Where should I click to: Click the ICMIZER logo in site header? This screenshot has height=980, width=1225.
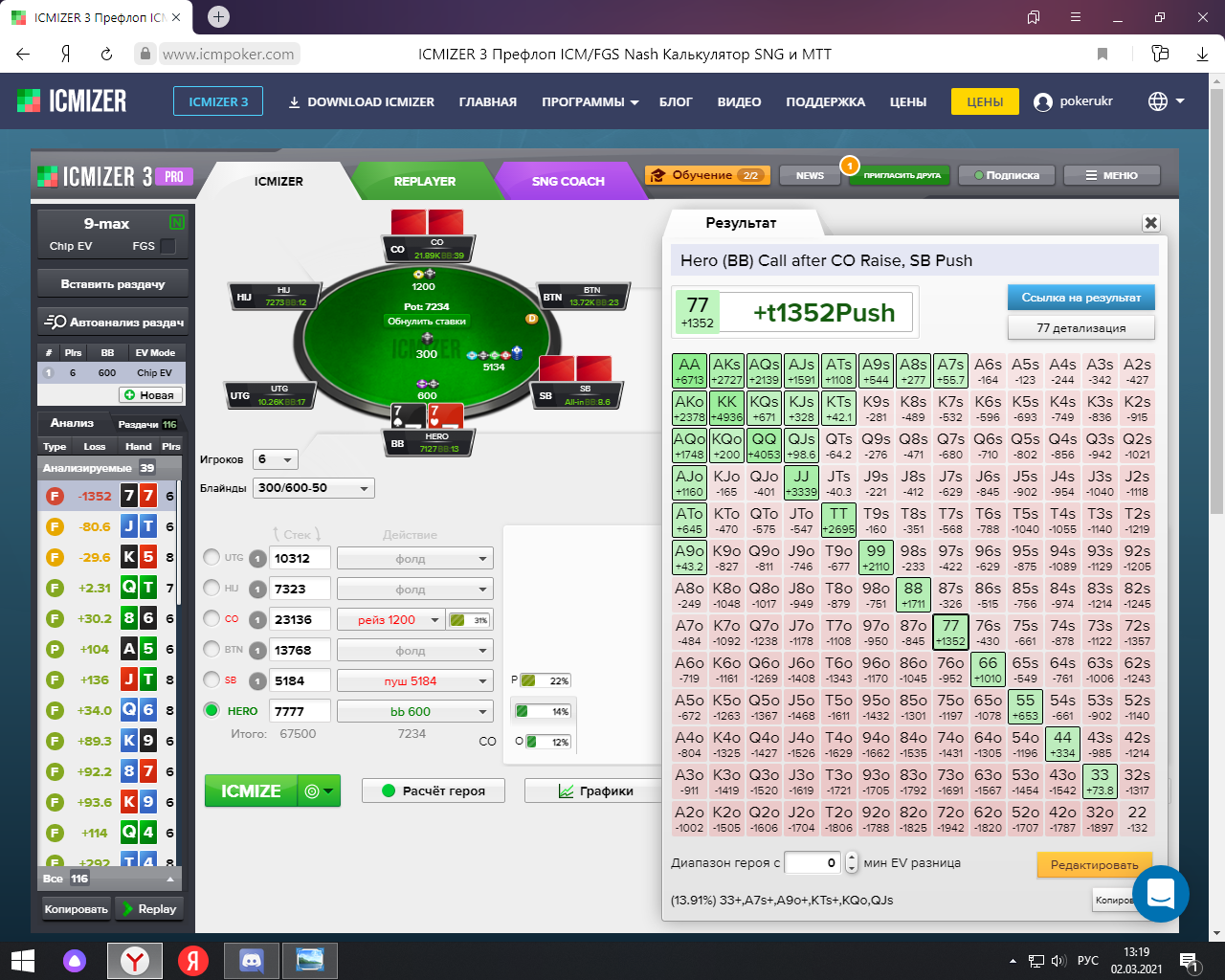(x=72, y=100)
